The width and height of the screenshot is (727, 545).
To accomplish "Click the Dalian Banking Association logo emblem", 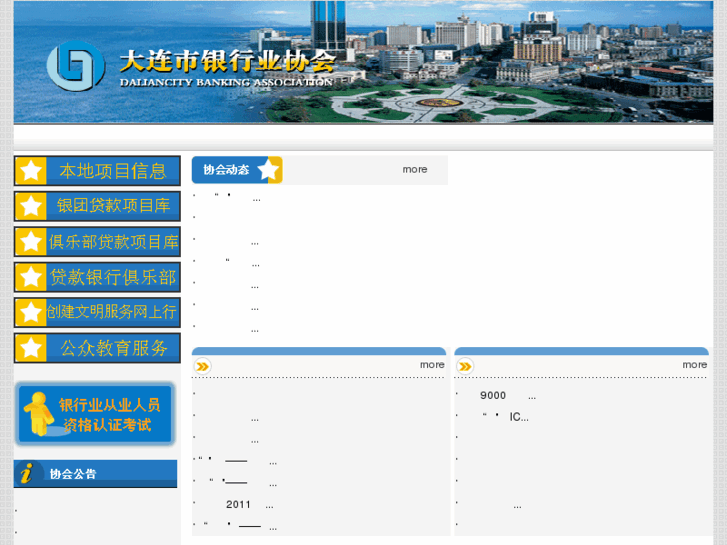I will [76, 66].
